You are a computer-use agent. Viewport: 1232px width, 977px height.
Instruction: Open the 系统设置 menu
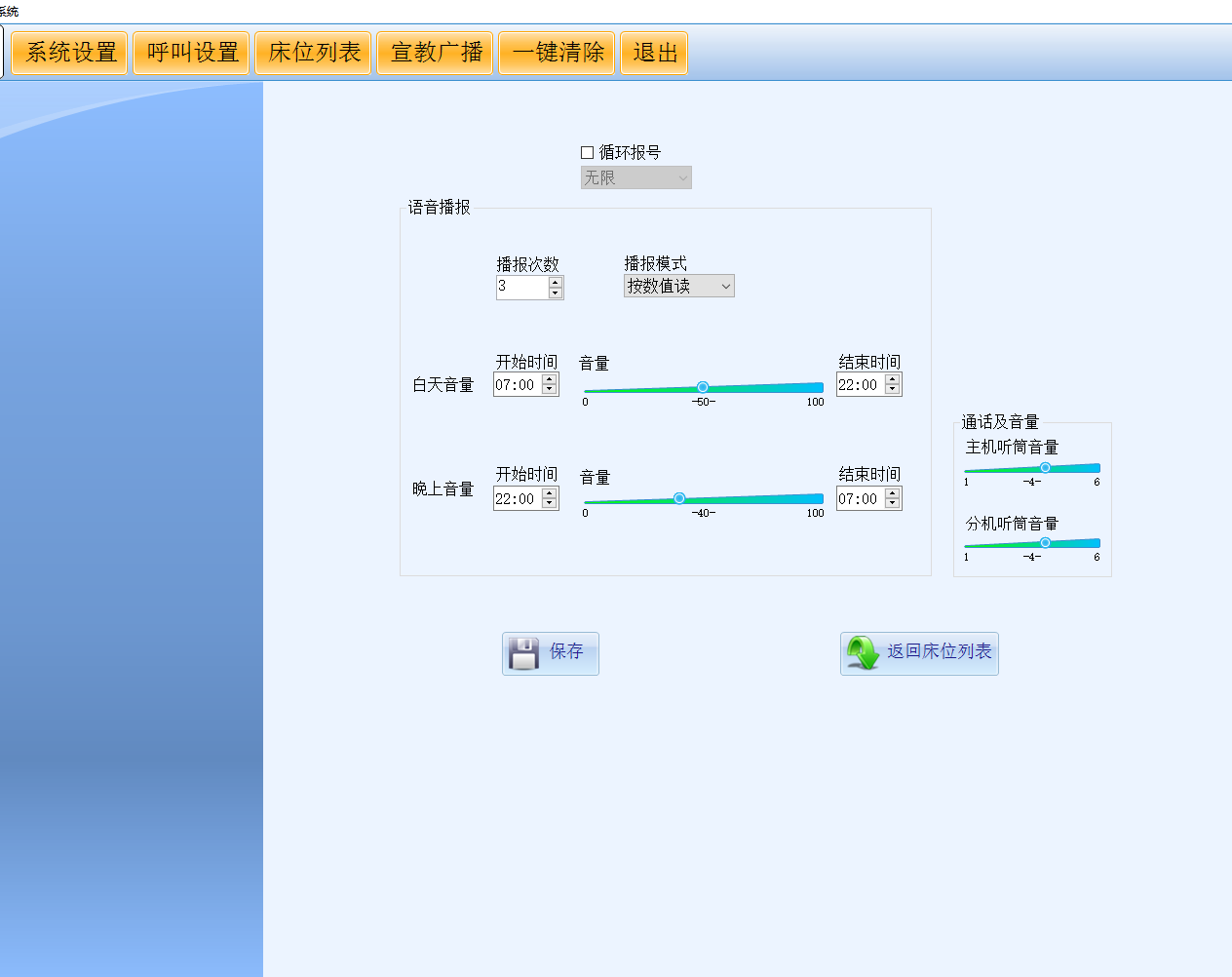coord(70,53)
